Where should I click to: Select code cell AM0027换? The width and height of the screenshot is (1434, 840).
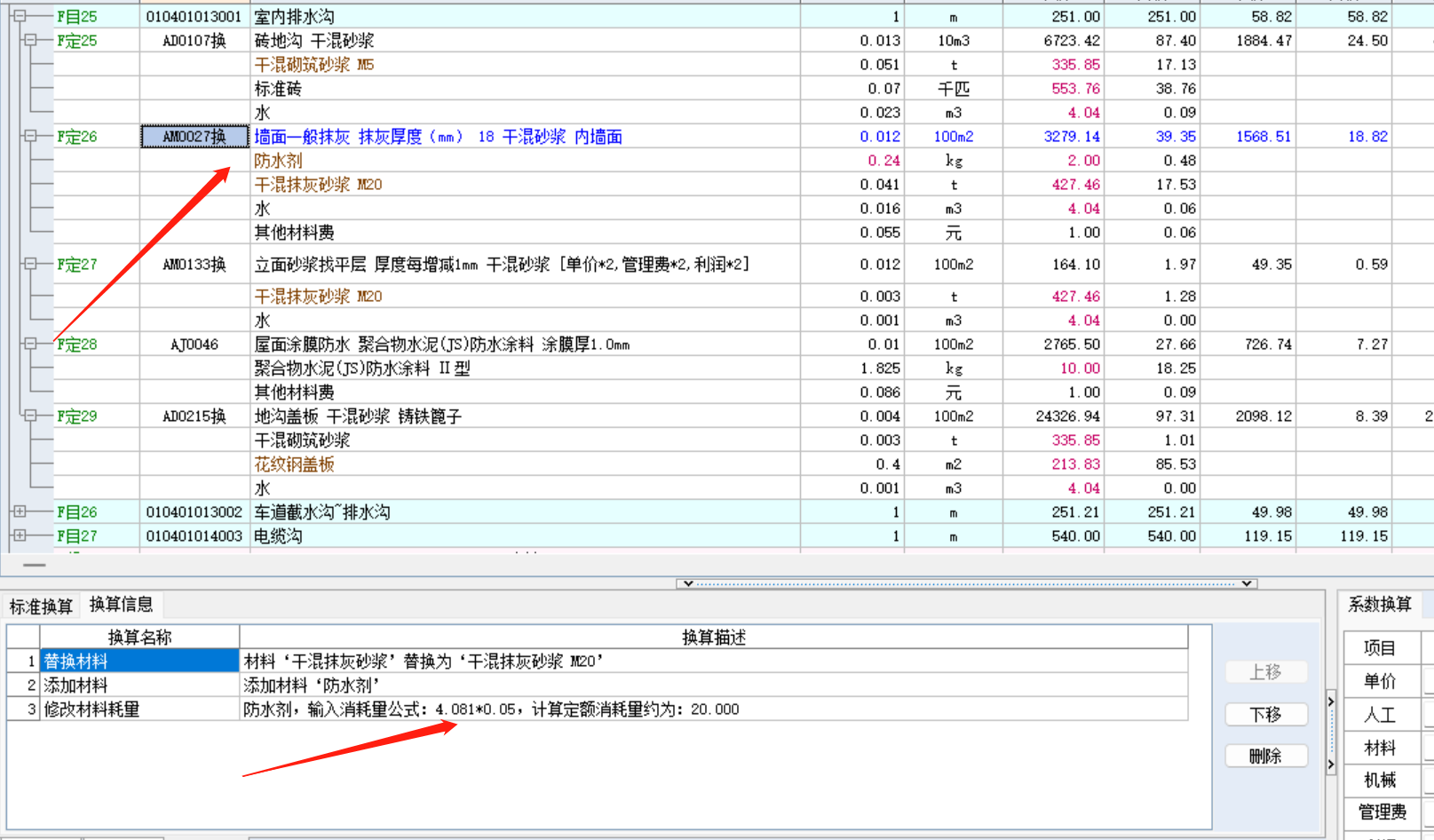(194, 137)
